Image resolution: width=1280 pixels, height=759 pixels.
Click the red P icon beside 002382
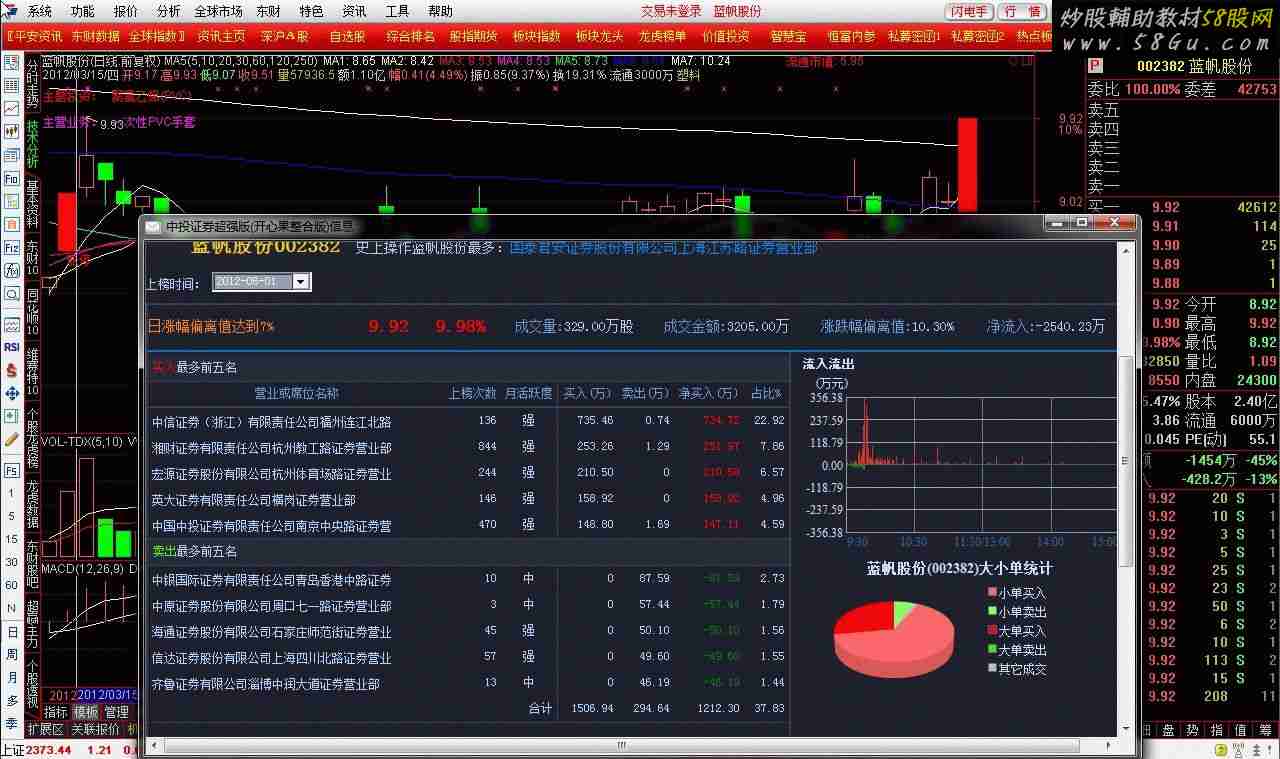pyautogui.click(x=1095, y=65)
